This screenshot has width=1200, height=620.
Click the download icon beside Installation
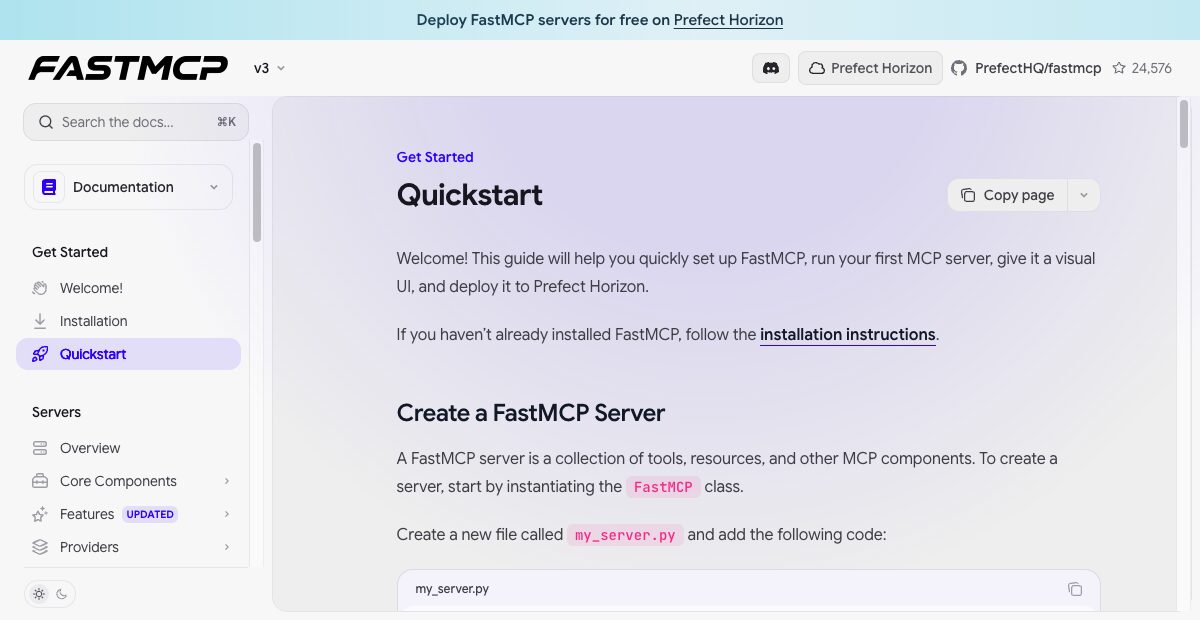40,321
